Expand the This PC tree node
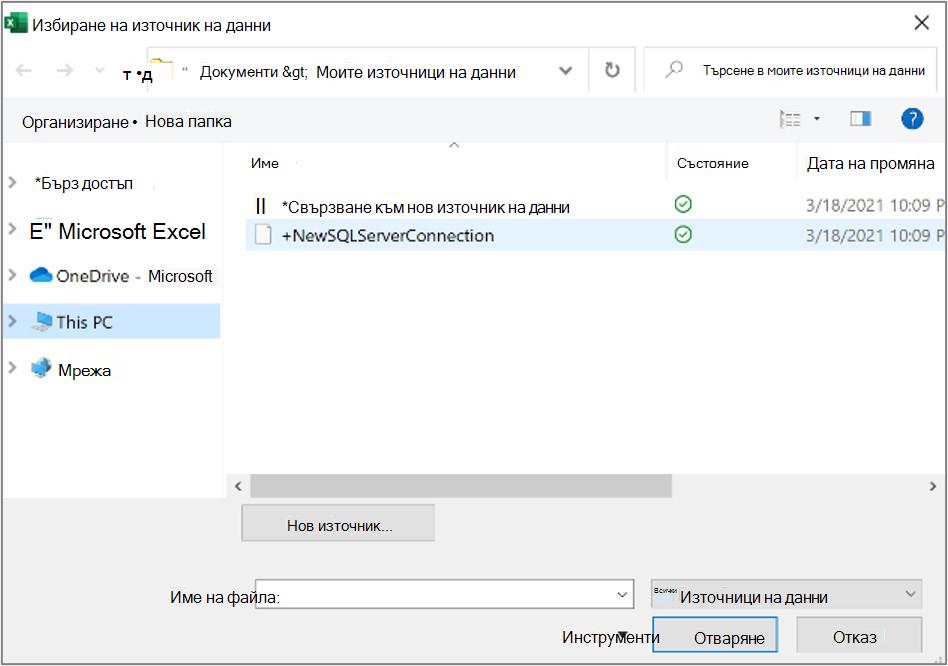 (x=12, y=321)
